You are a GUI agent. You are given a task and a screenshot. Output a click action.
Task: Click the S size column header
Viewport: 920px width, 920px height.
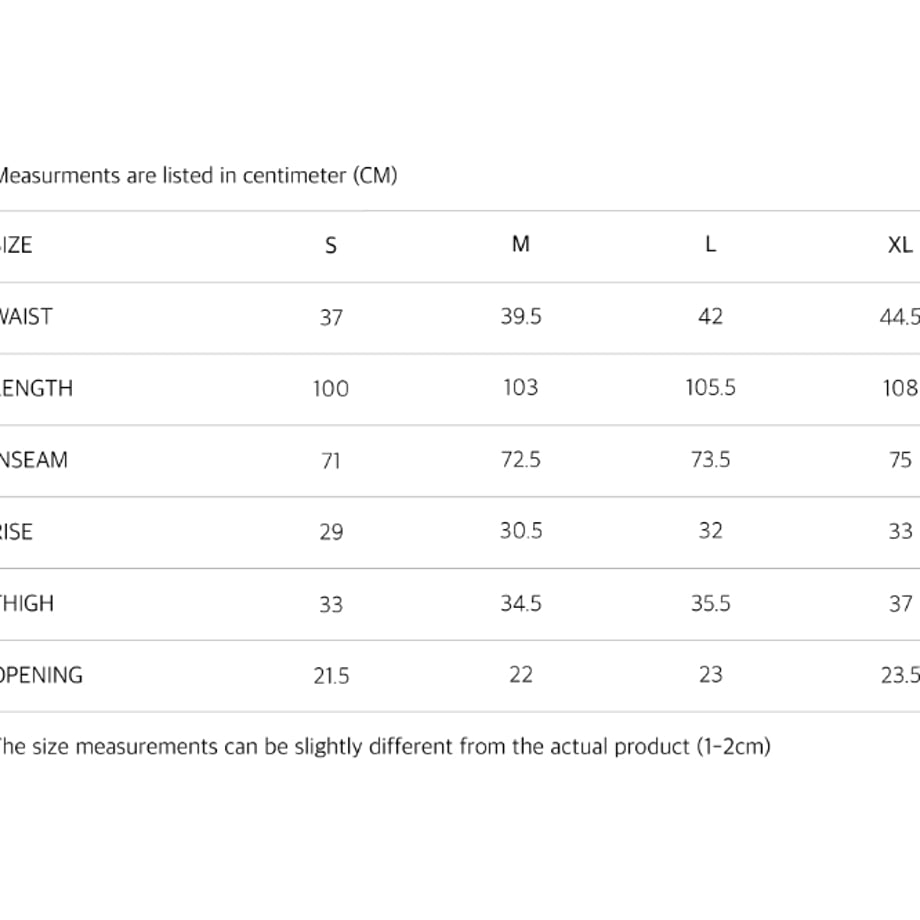tap(331, 245)
